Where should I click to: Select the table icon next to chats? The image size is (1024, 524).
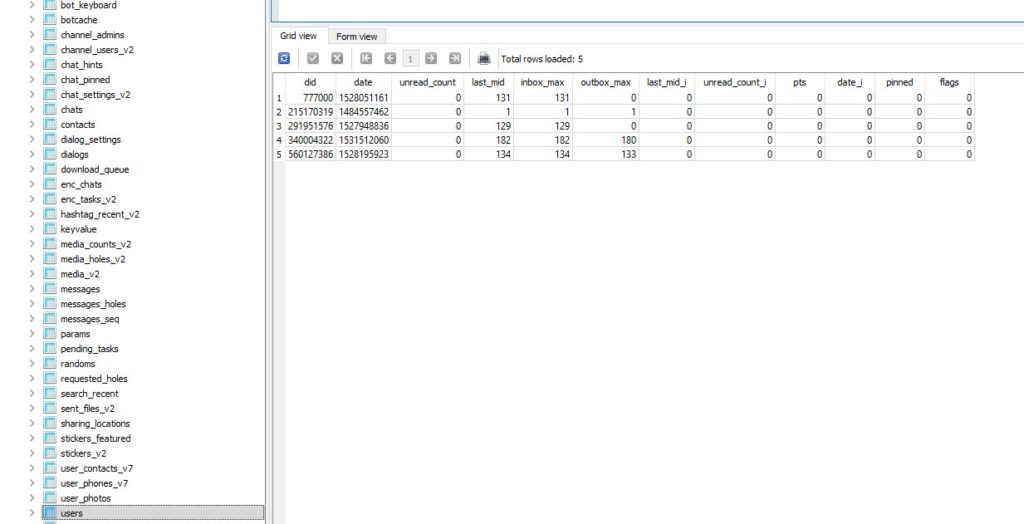50,109
